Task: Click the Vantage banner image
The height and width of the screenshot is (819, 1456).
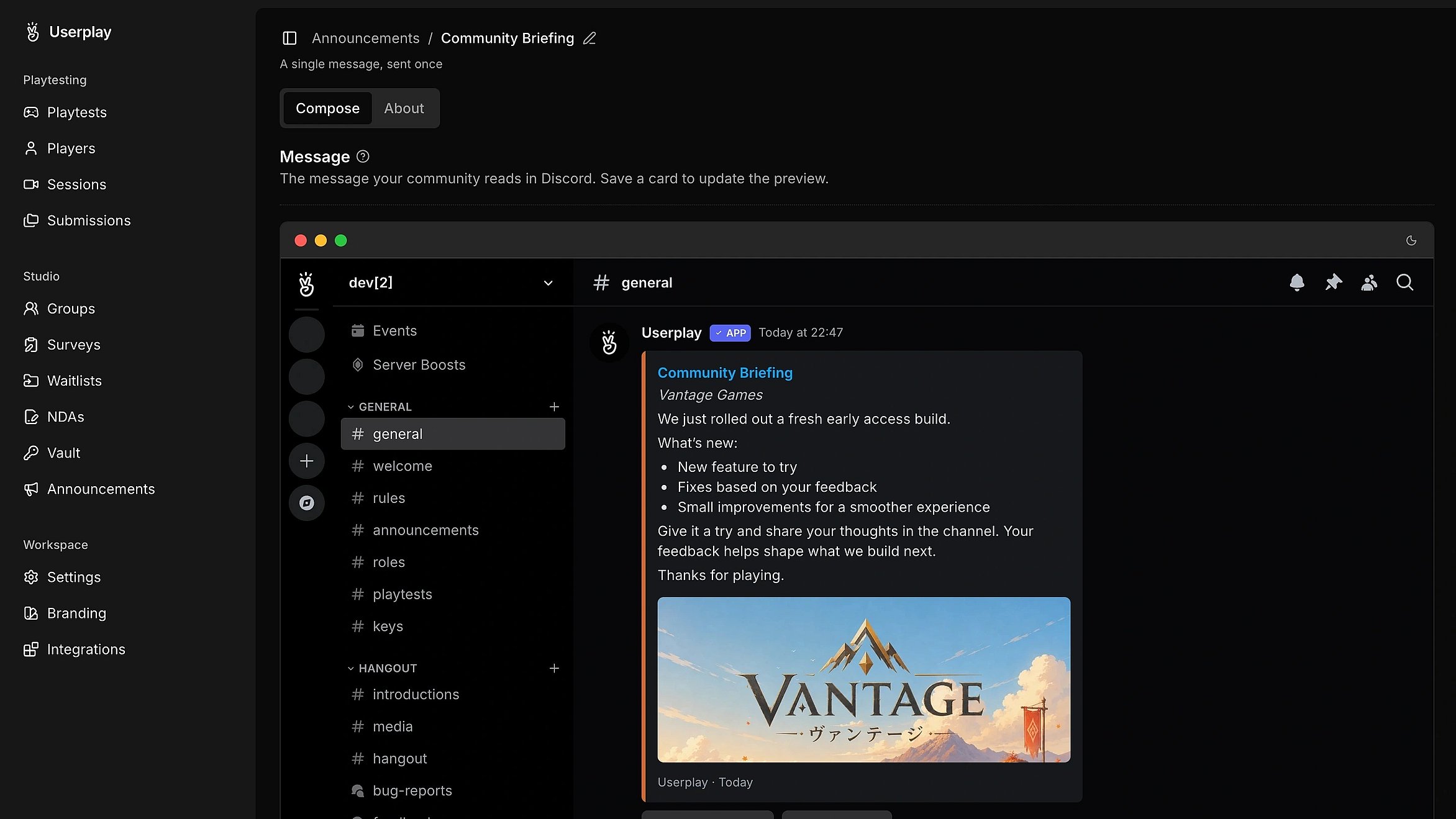Action: (863, 680)
